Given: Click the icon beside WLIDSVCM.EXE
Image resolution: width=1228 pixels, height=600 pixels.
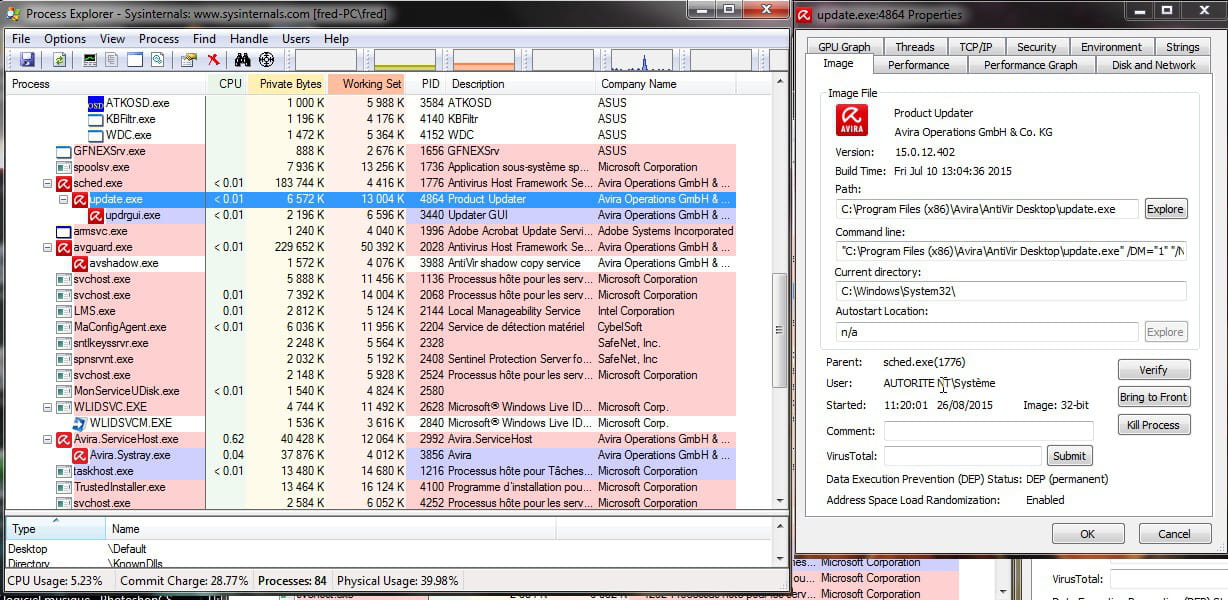Looking at the screenshot, I should coord(80,423).
